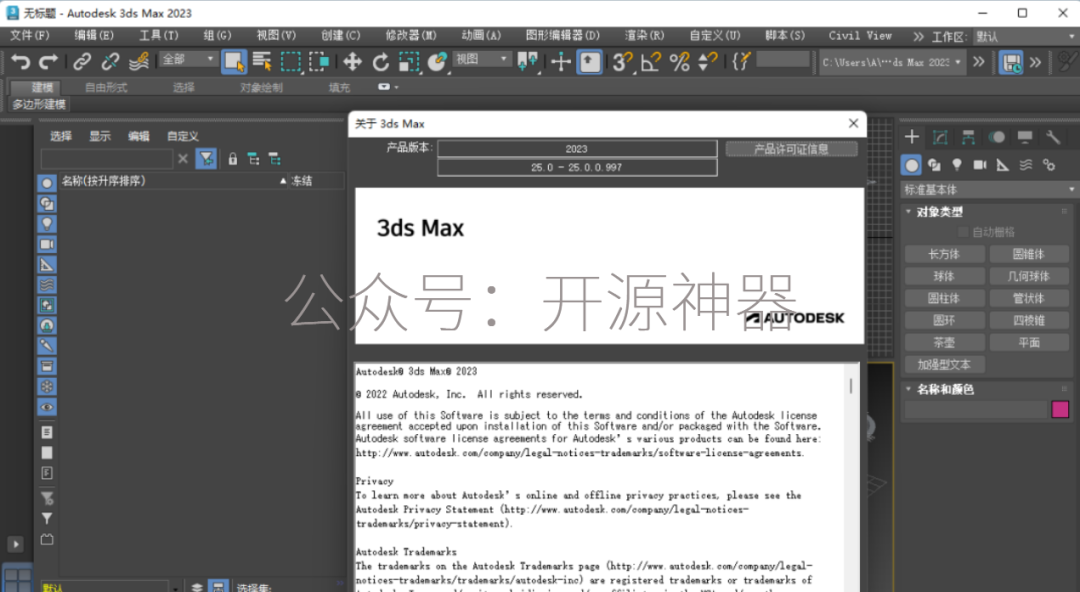Click the 长方体 primitive button
The image size is (1080, 592).
coord(944,254)
